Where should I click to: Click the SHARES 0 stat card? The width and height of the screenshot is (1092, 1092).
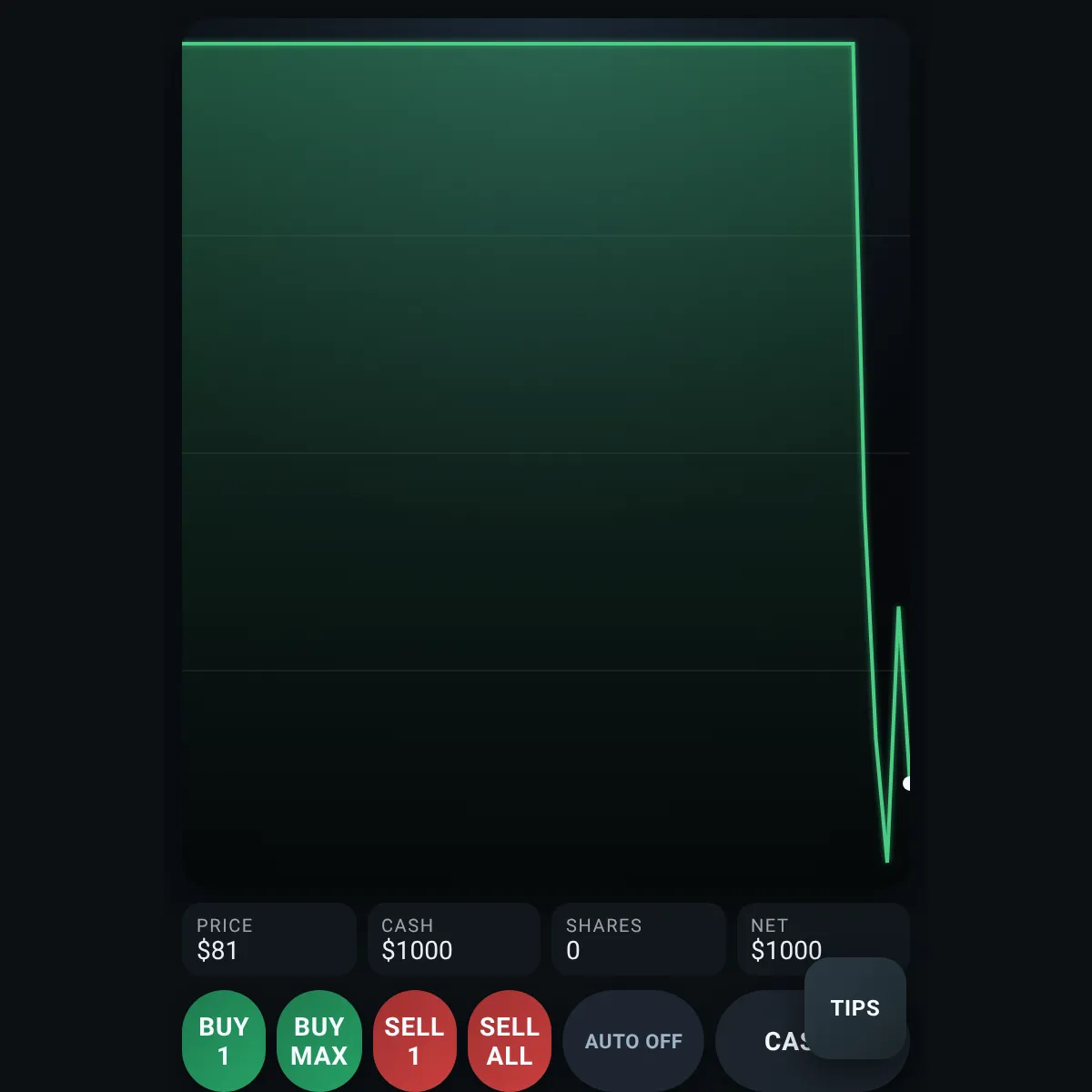click(x=639, y=939)
